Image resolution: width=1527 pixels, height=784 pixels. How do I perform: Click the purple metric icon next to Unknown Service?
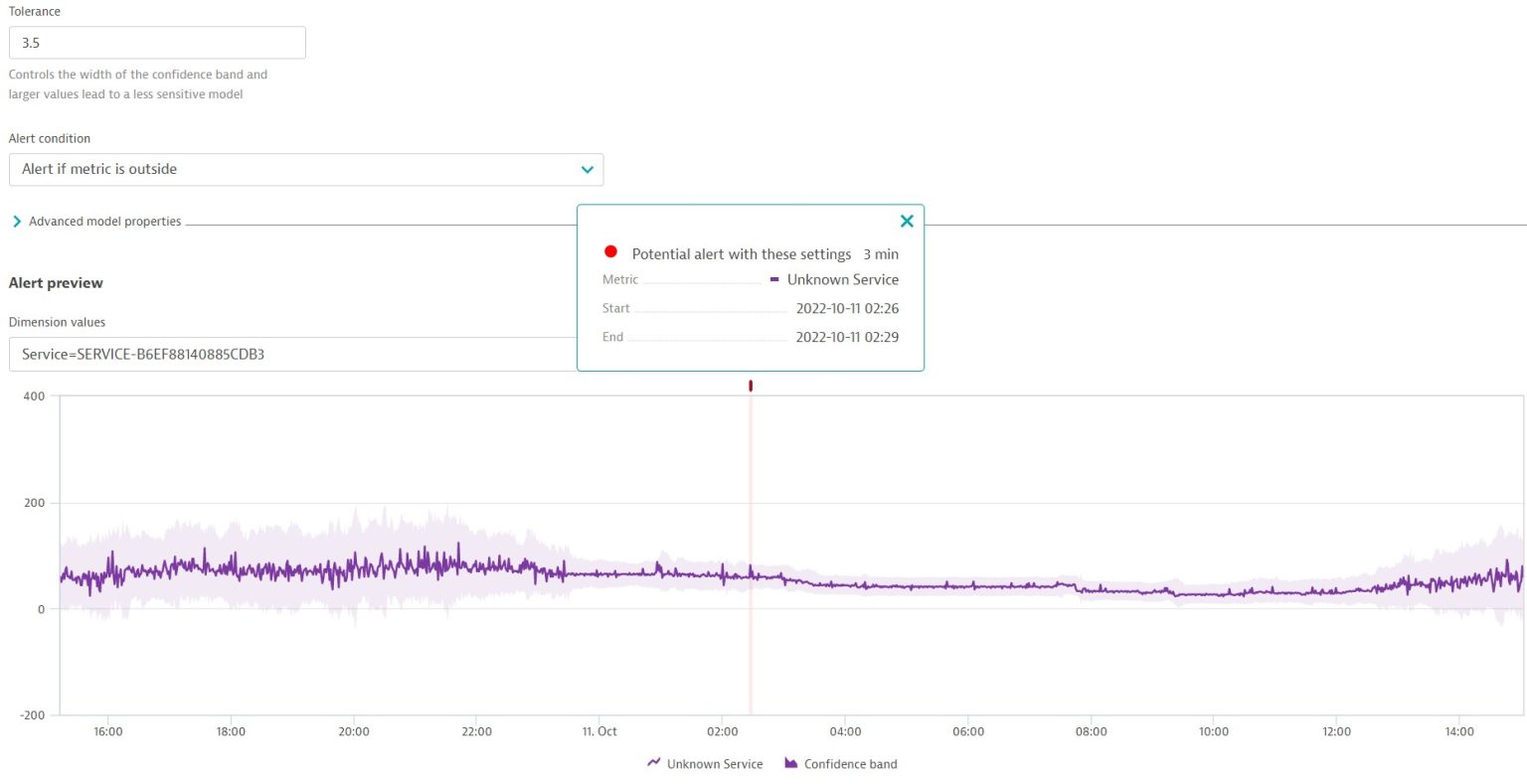pos(776,279)
